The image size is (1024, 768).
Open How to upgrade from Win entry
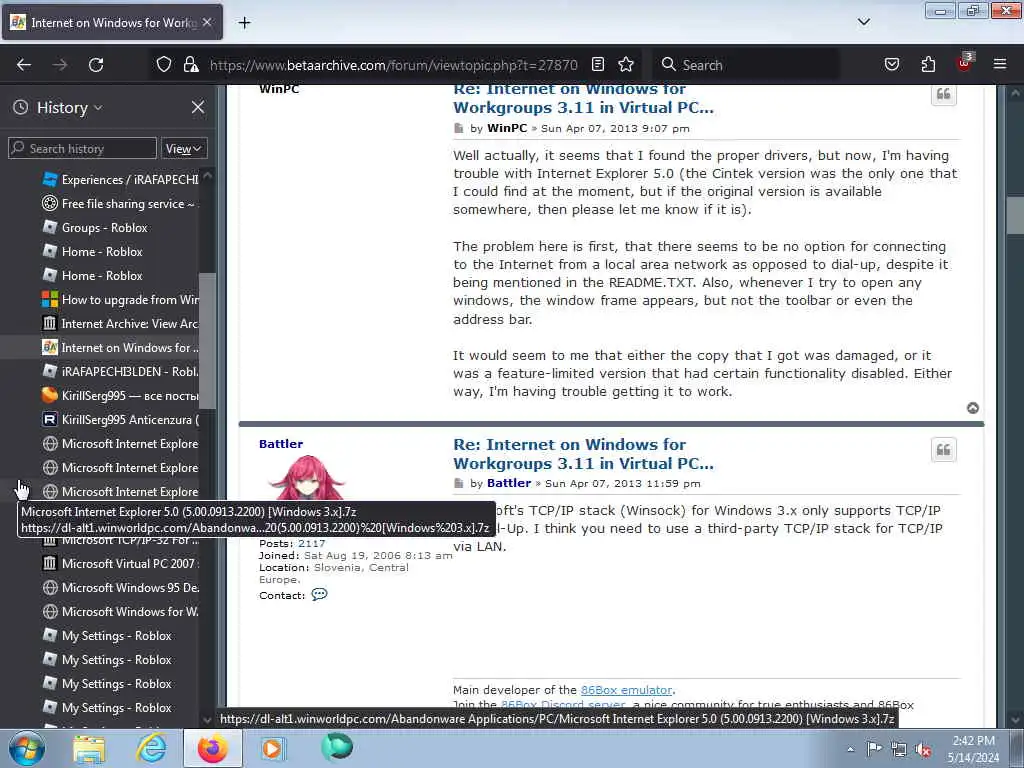pos(120,300)
